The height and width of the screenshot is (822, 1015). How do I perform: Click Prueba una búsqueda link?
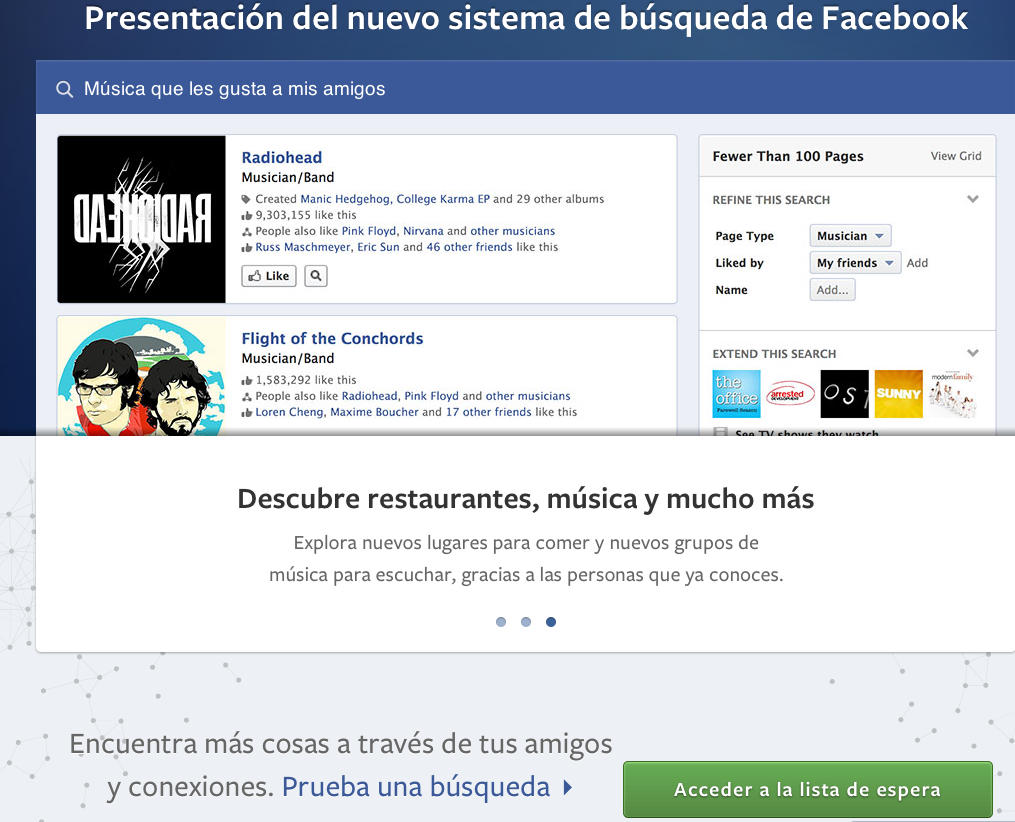[416, 787]
